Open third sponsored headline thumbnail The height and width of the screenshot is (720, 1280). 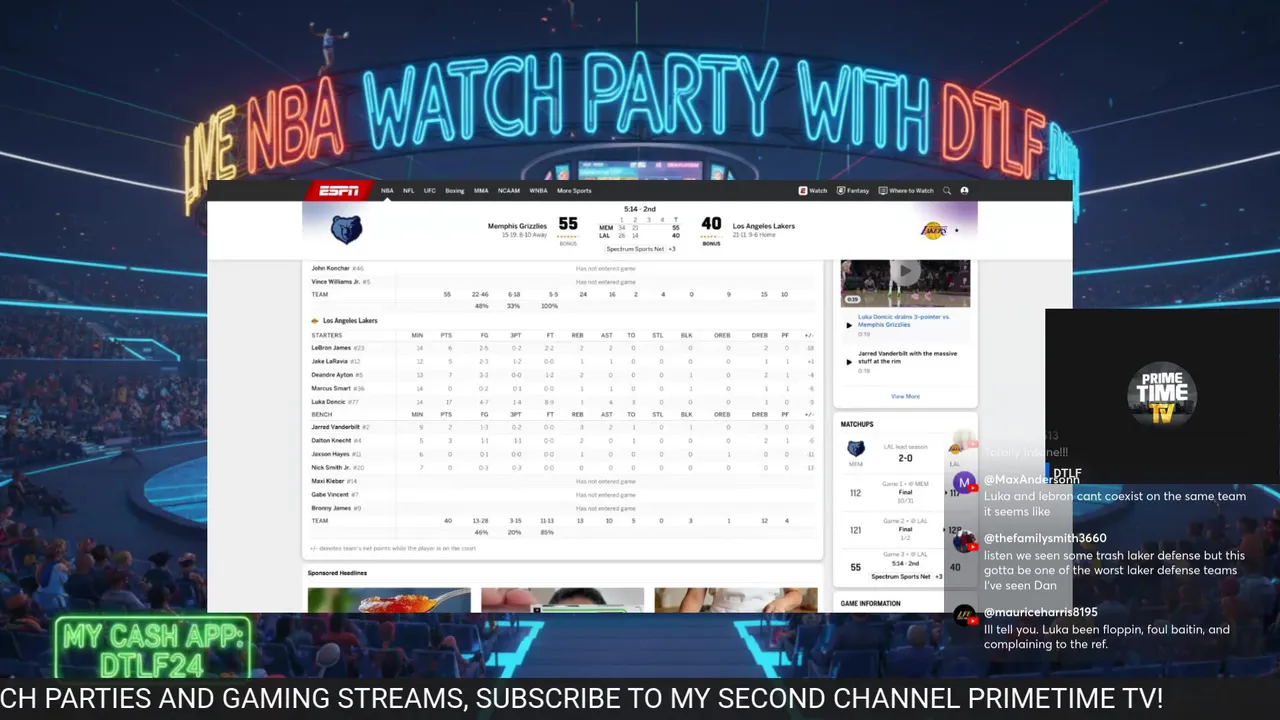[x=736, y=600]
